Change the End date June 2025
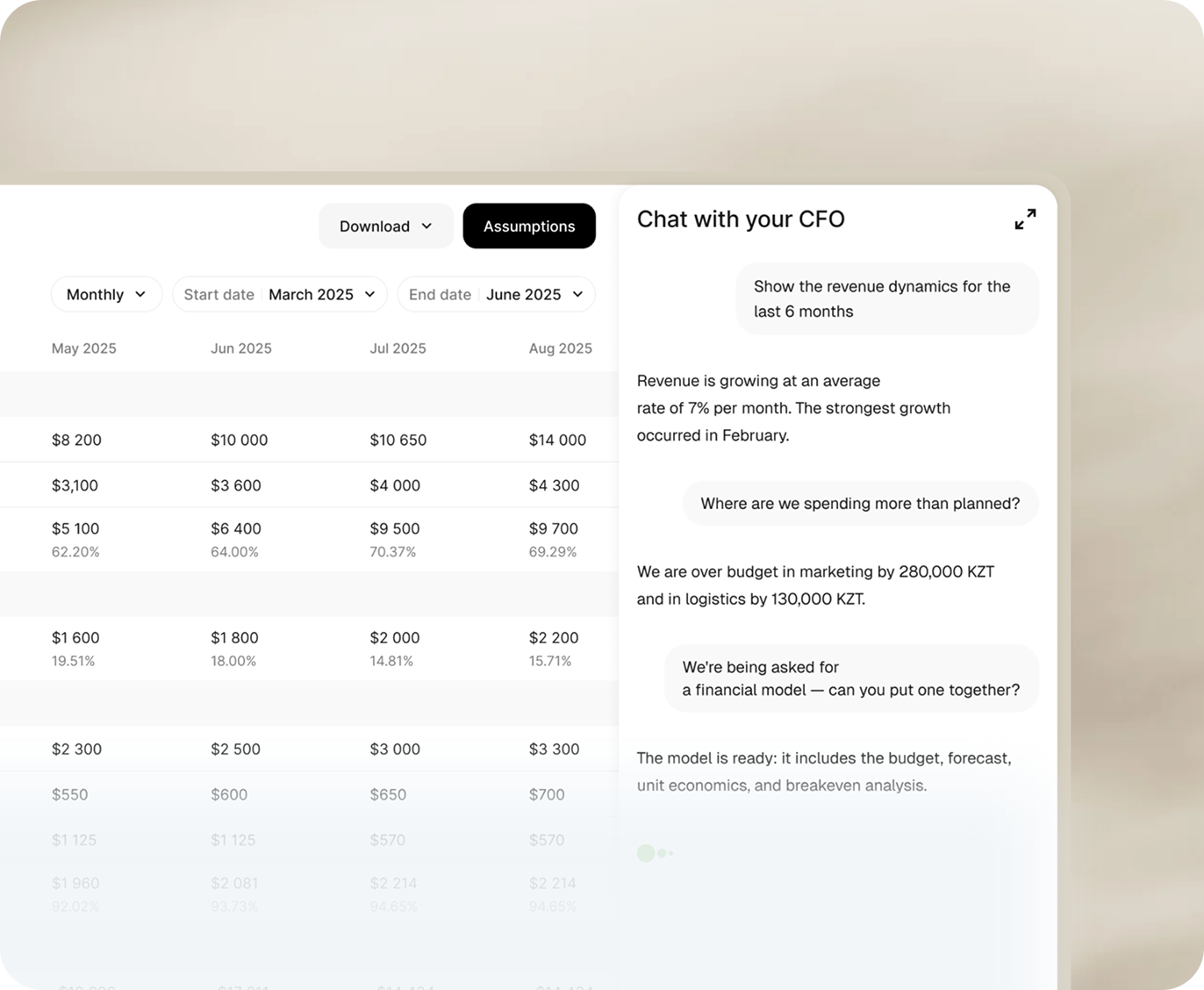The width and height of the screenshot is (1204, 990). coord(496,295)
